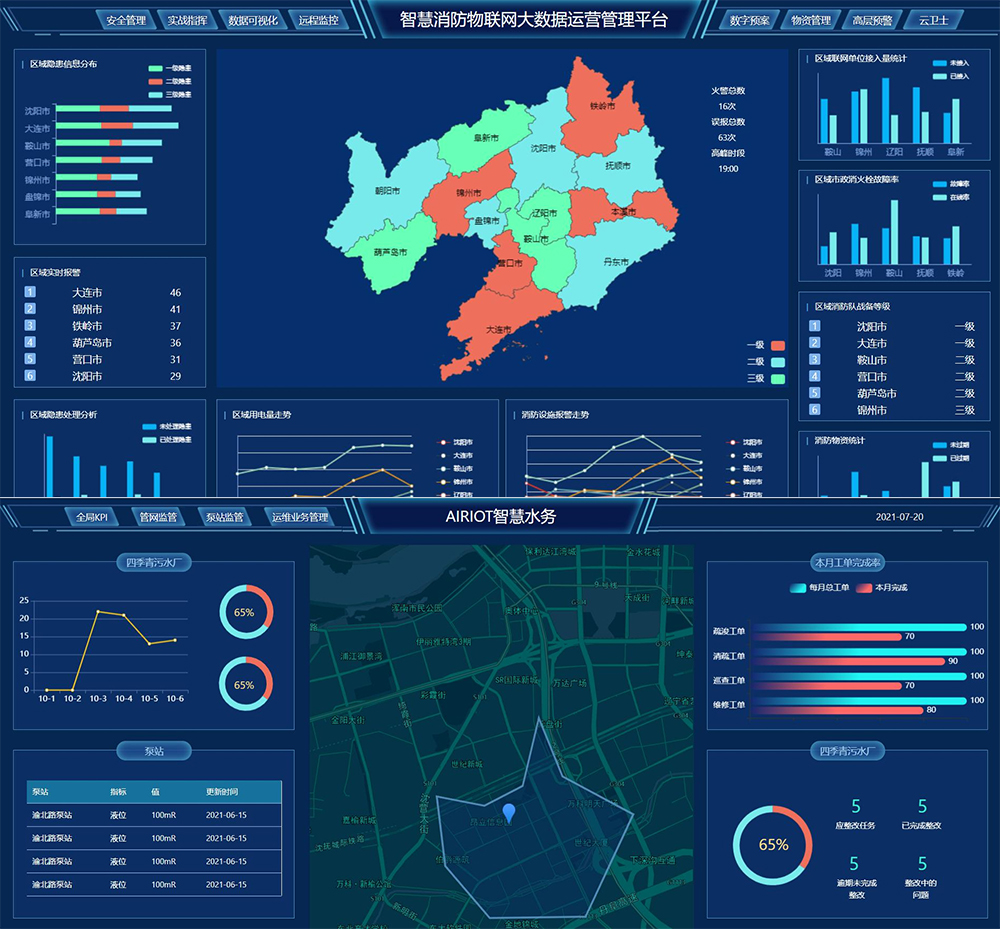Click rank 1 badge in 区域实时报警 list
This screenshot has height=929, width=1000.
point(30,293)
